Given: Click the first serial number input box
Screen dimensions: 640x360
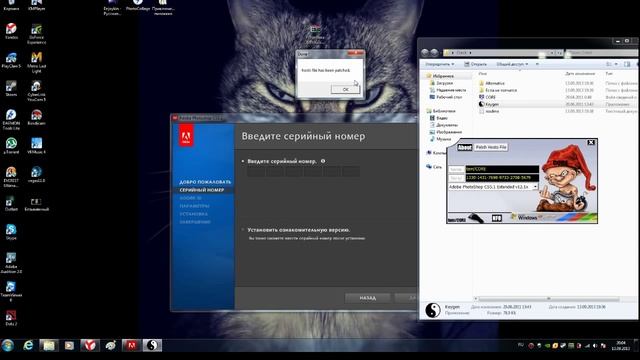Looking at the screenshot, I should point(256,171).
